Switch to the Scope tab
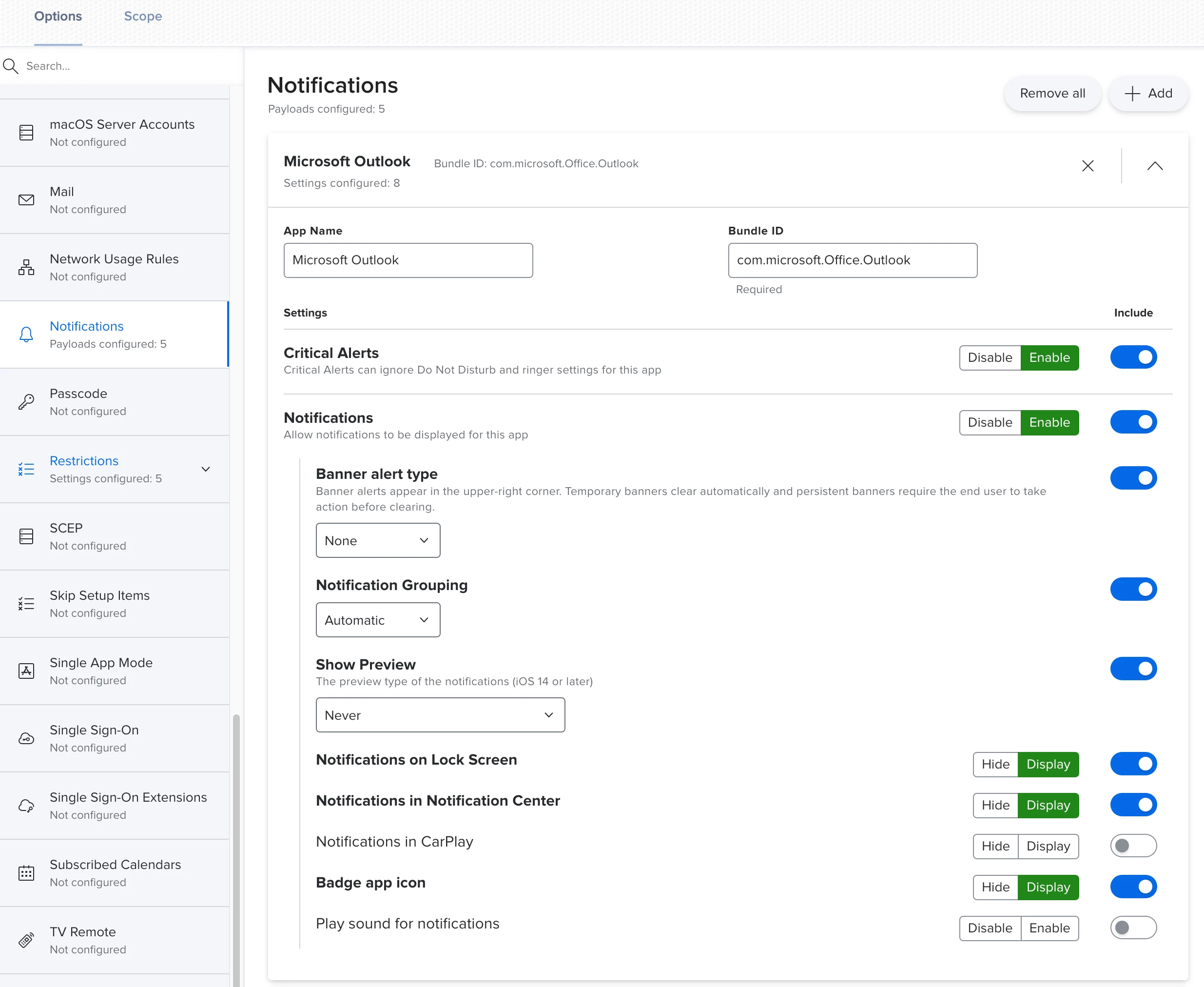 coord(143,17)
